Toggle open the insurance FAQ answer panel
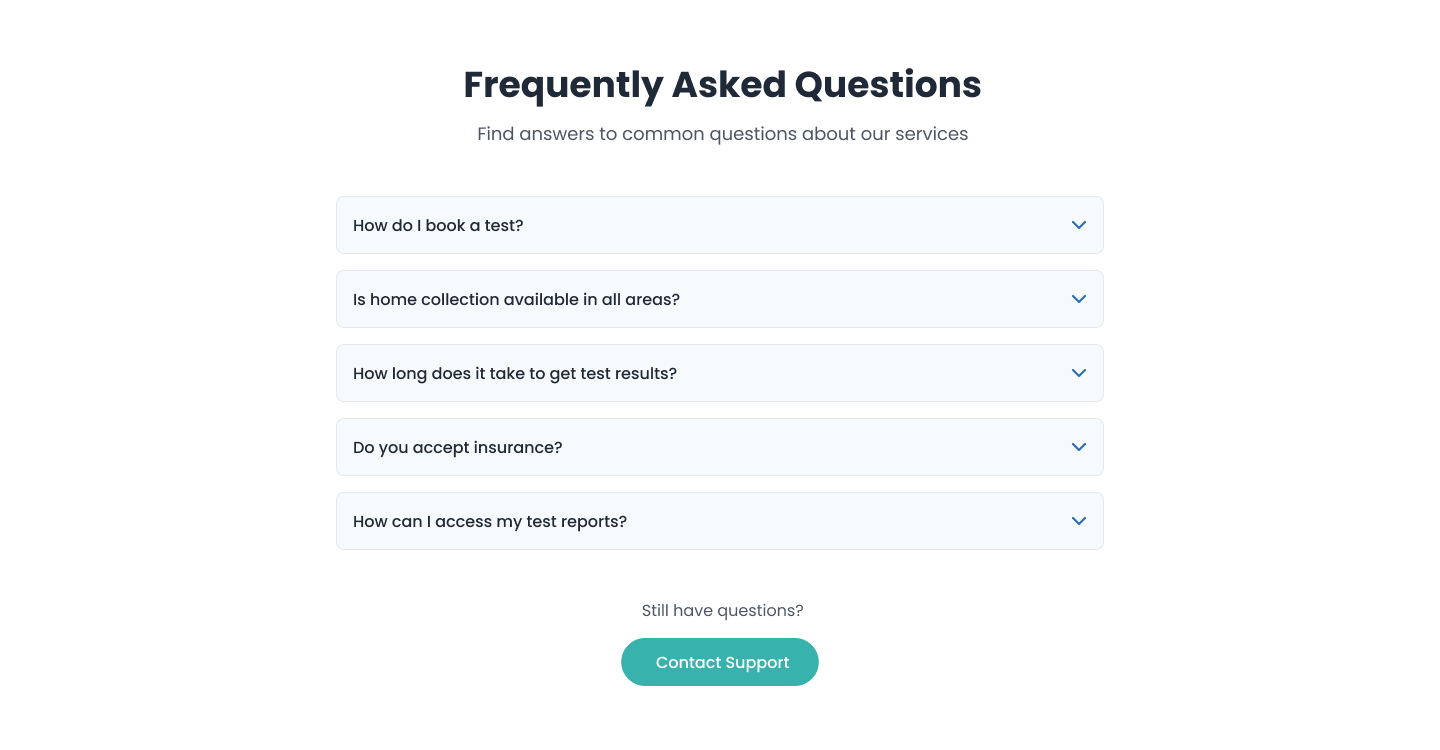 point(720,447)
